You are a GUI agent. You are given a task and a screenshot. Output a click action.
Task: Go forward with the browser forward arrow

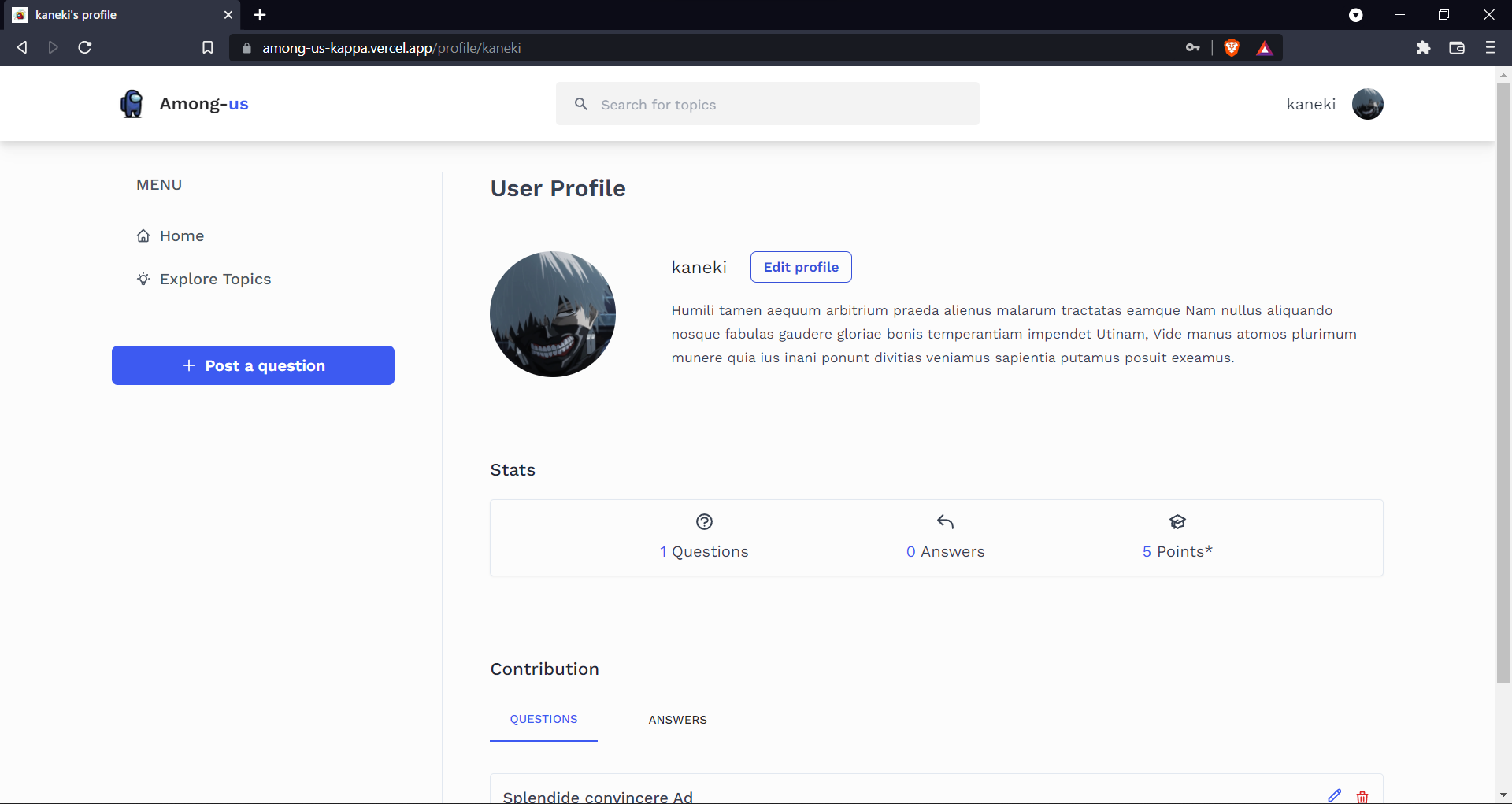53,47
